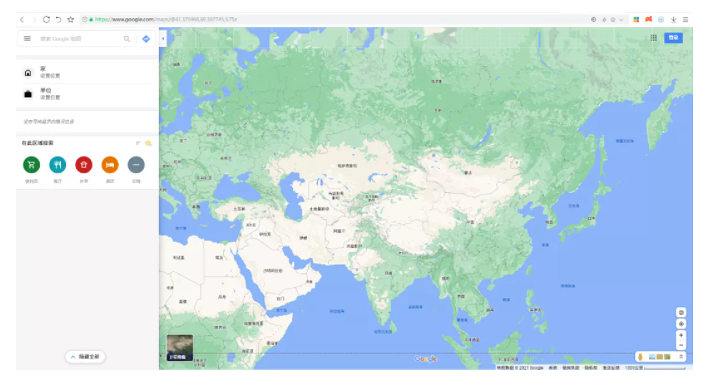This screenshot has width=721, height=387.
Task: Select the green groceries category icon
Action: pyautogui.click(x=31, y=165)
